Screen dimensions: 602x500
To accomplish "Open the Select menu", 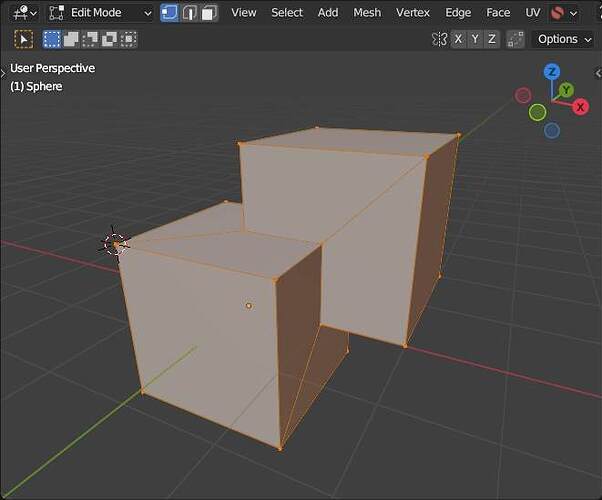I will [x=287, y=13].
